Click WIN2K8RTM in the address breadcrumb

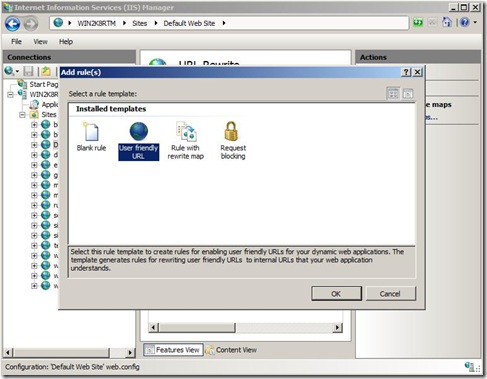[x=96, y=23]
